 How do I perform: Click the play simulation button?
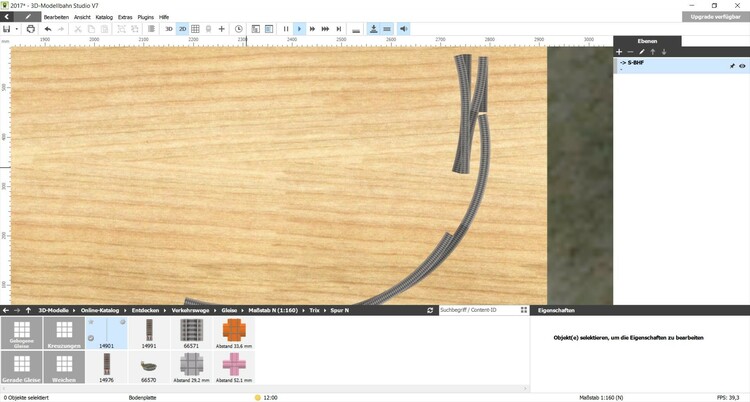pyautogui.click(x=299, y=29)
